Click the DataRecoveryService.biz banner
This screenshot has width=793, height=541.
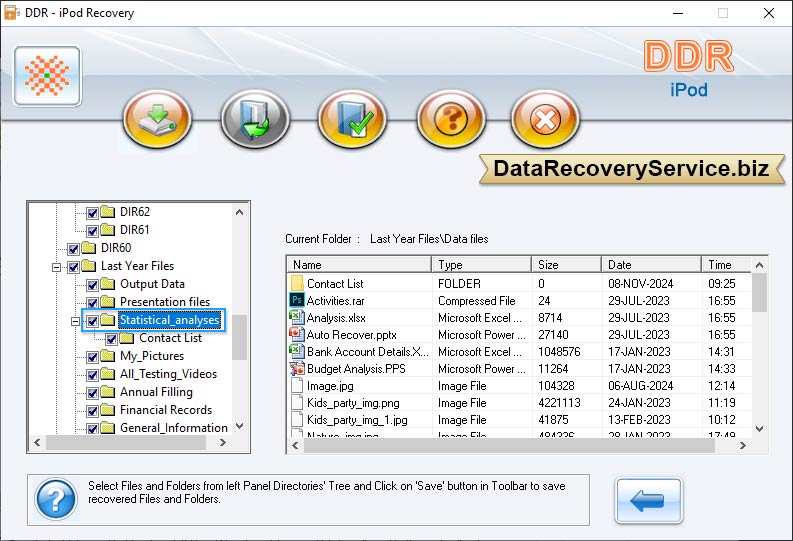coord(631,168)
